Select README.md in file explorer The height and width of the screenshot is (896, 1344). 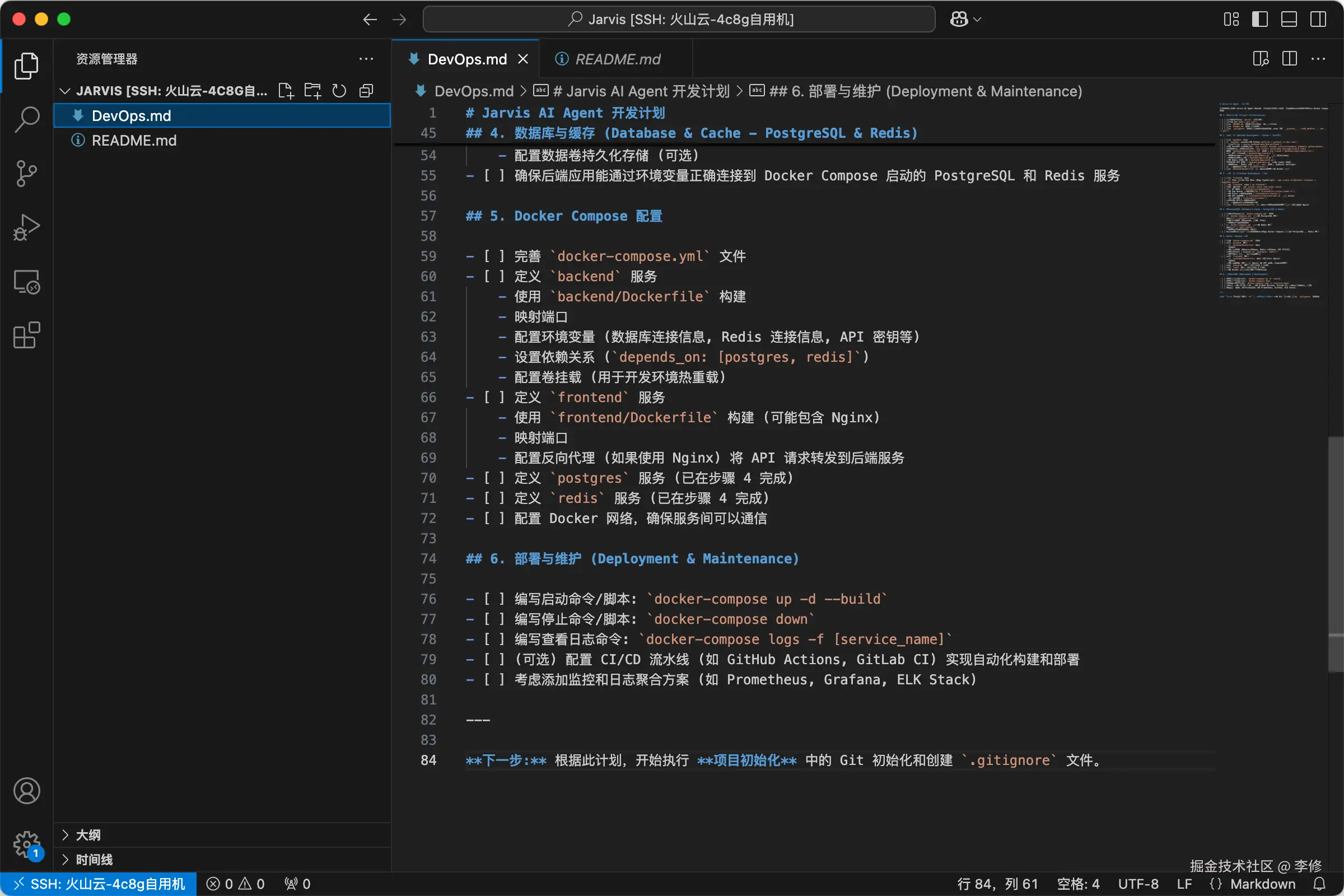point(134,141)
